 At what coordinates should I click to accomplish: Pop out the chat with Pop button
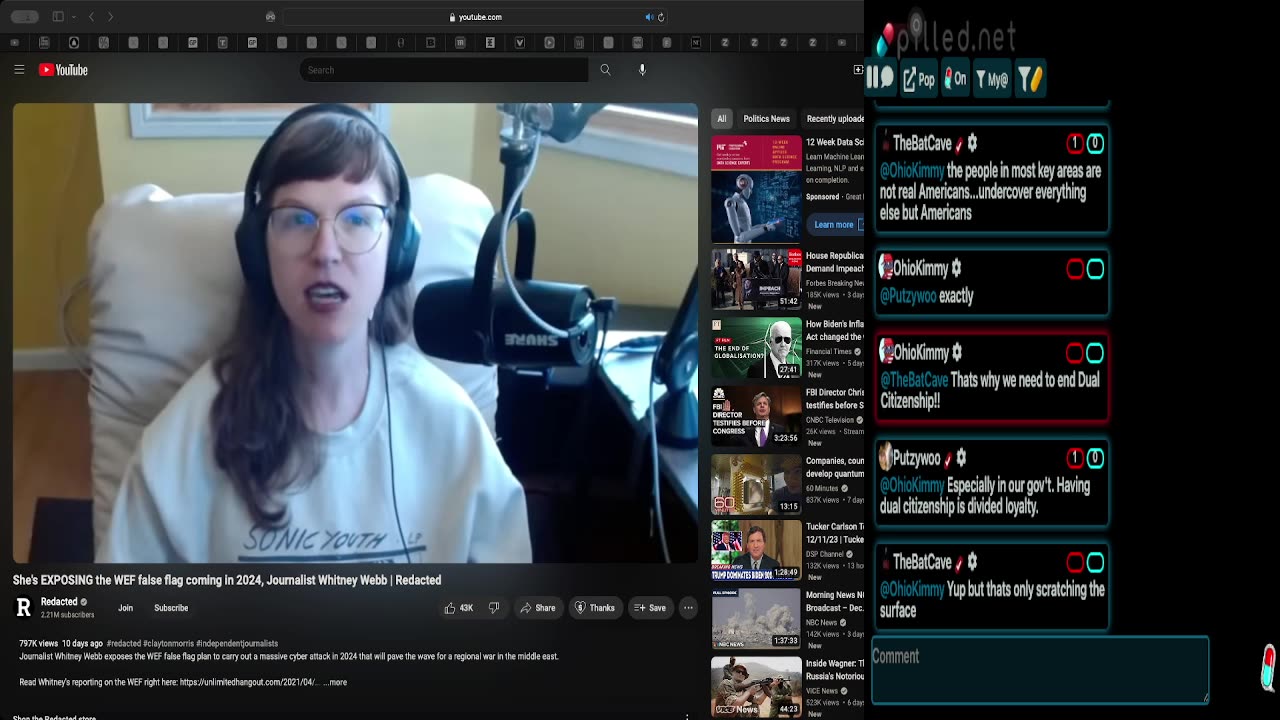click(919, 79)
